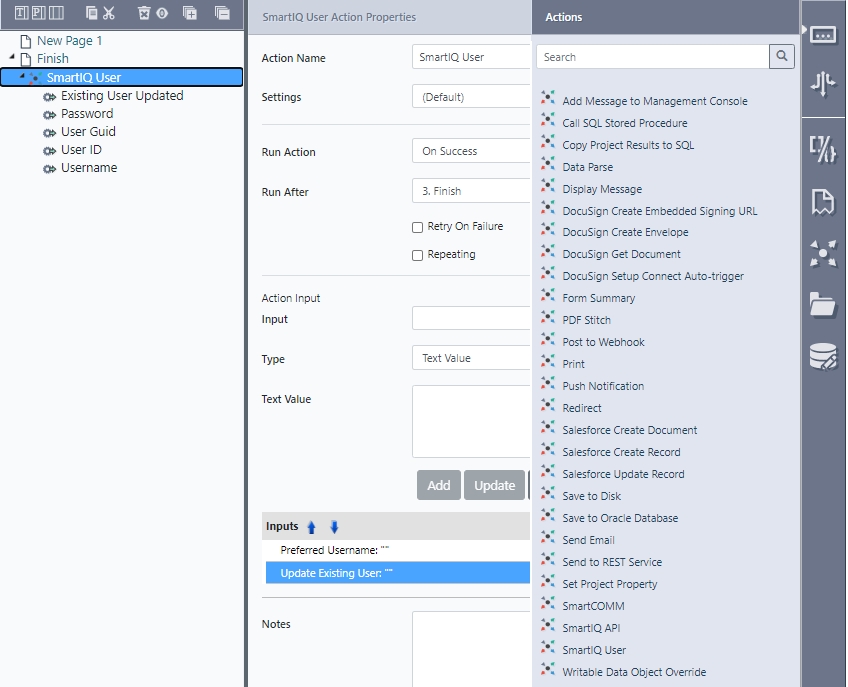Screen dimensions: 848x687
Task: Click the icon beside Data Parse action
Action: point(548,164)
